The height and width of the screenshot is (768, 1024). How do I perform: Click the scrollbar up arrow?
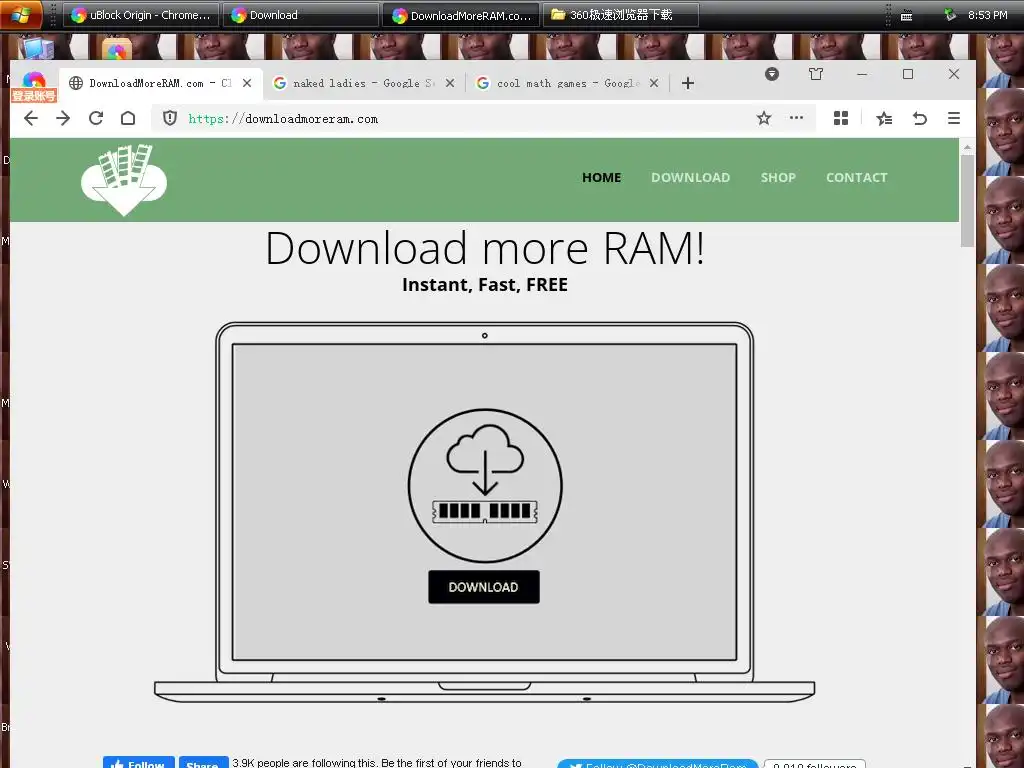pos(967,148)
